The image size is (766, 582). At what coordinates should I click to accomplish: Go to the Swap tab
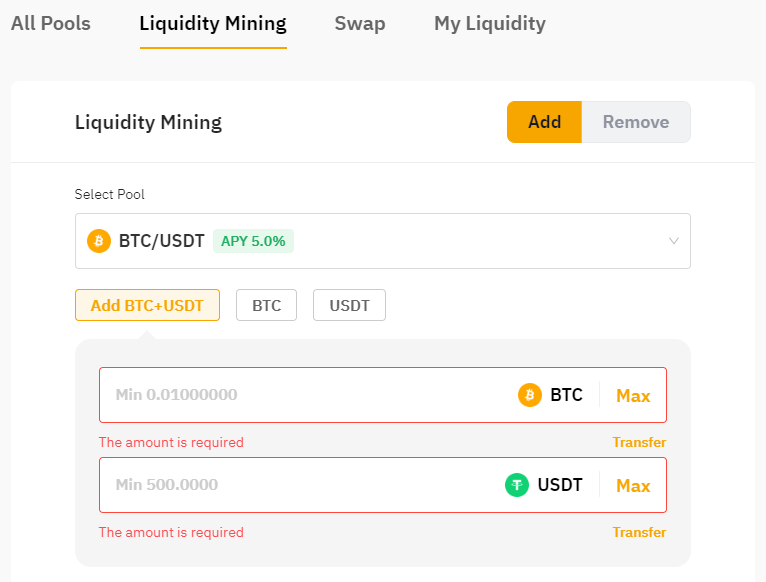[360, 23]
